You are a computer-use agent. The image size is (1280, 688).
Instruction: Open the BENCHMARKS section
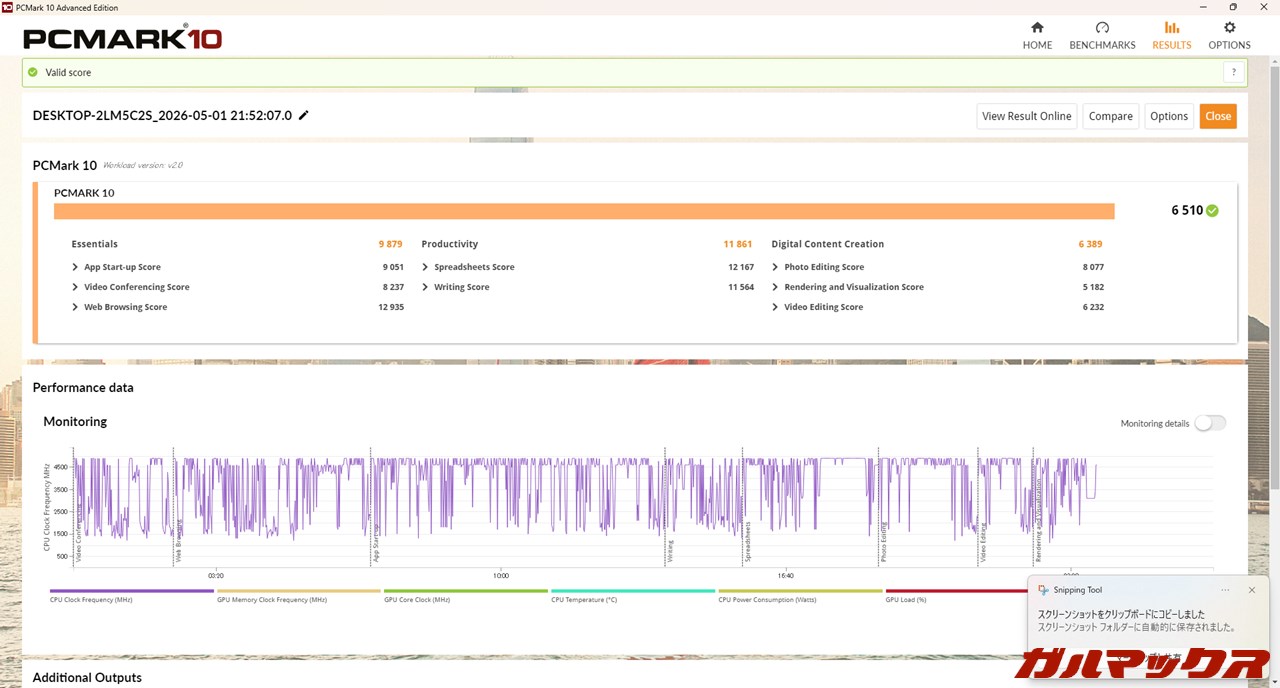[x=1102, y=35]
